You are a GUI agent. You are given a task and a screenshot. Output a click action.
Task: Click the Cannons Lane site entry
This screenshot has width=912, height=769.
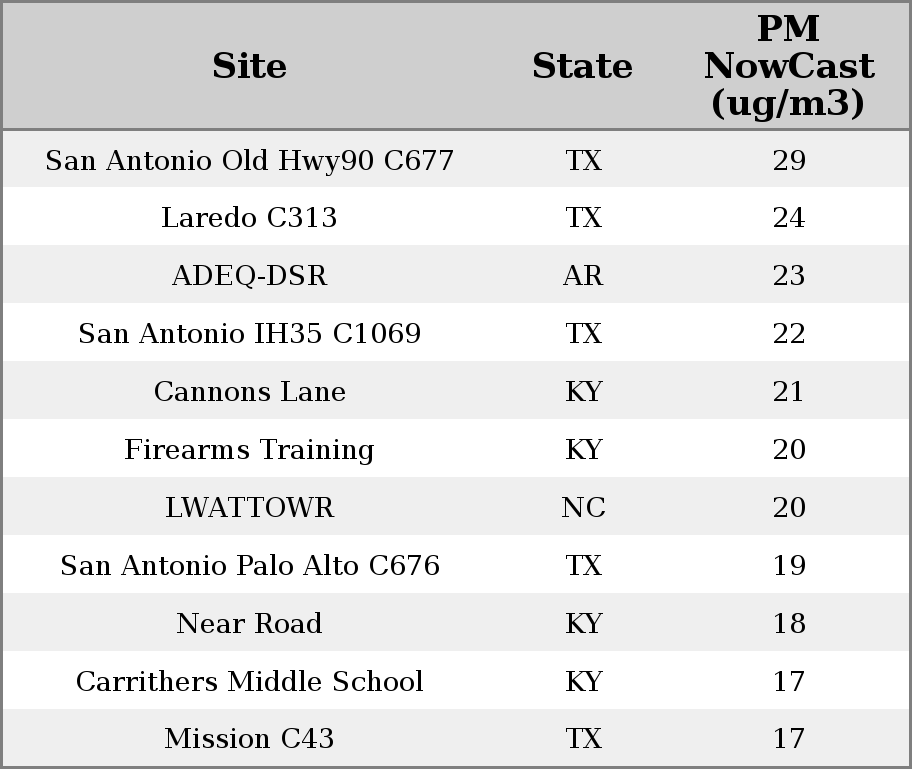pos(249,391)
